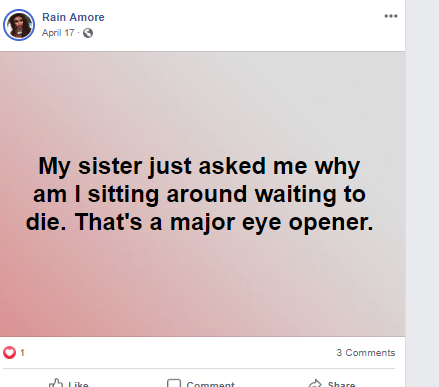Click the heart reaction icon

click(x=9, y=353)
